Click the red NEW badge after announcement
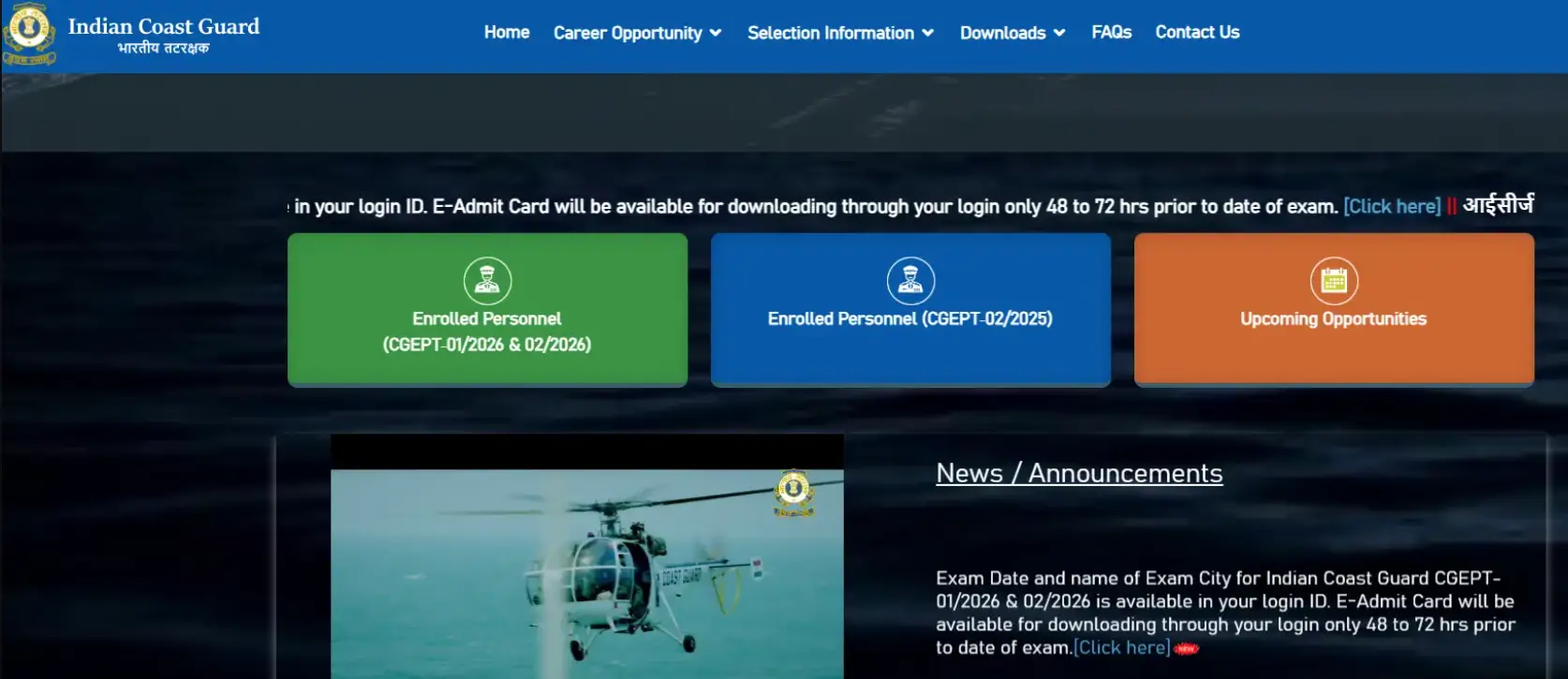 coord(1186,648)
